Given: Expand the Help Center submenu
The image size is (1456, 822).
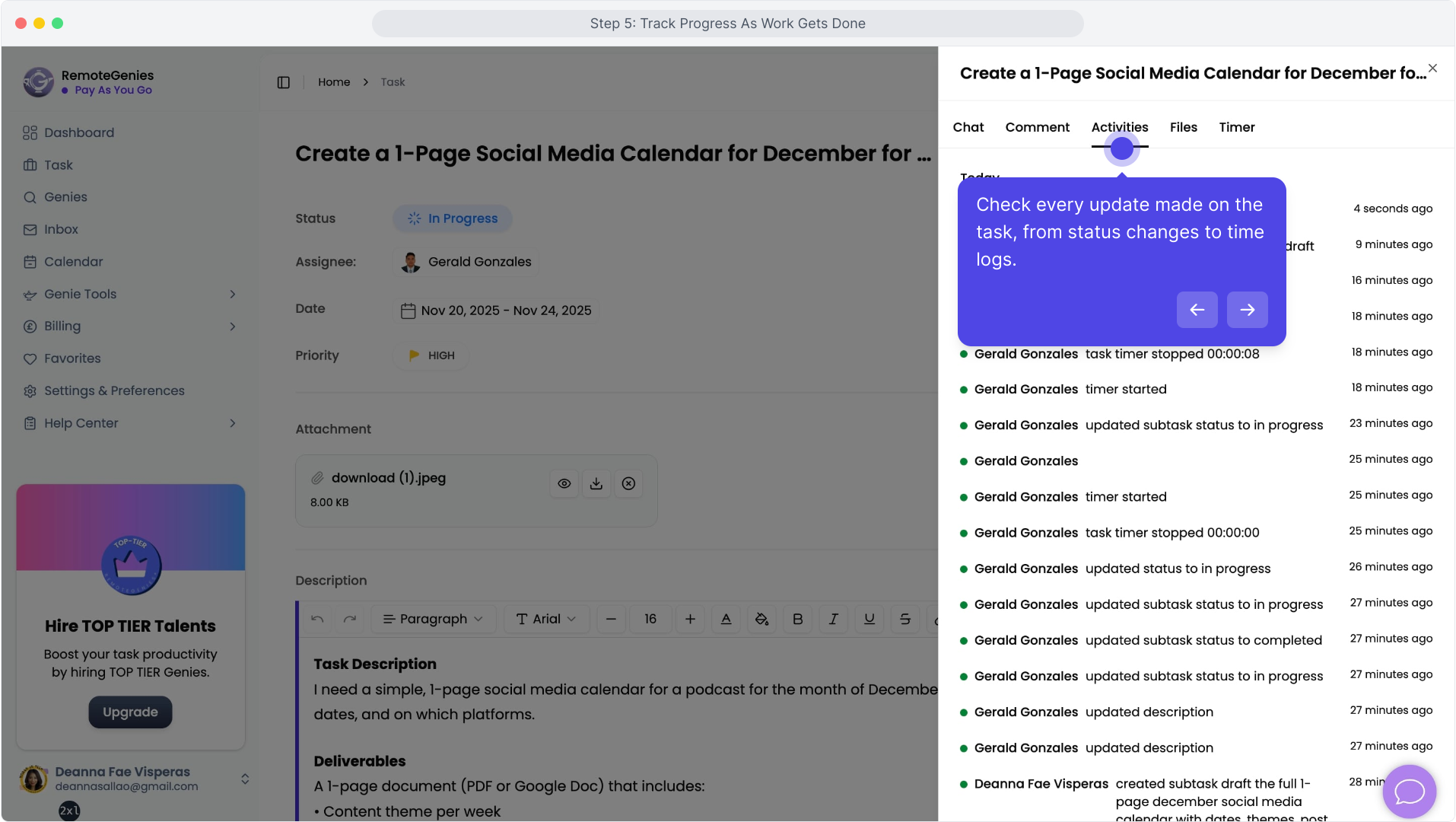Looking at the screenshot, I should (233, 423).
